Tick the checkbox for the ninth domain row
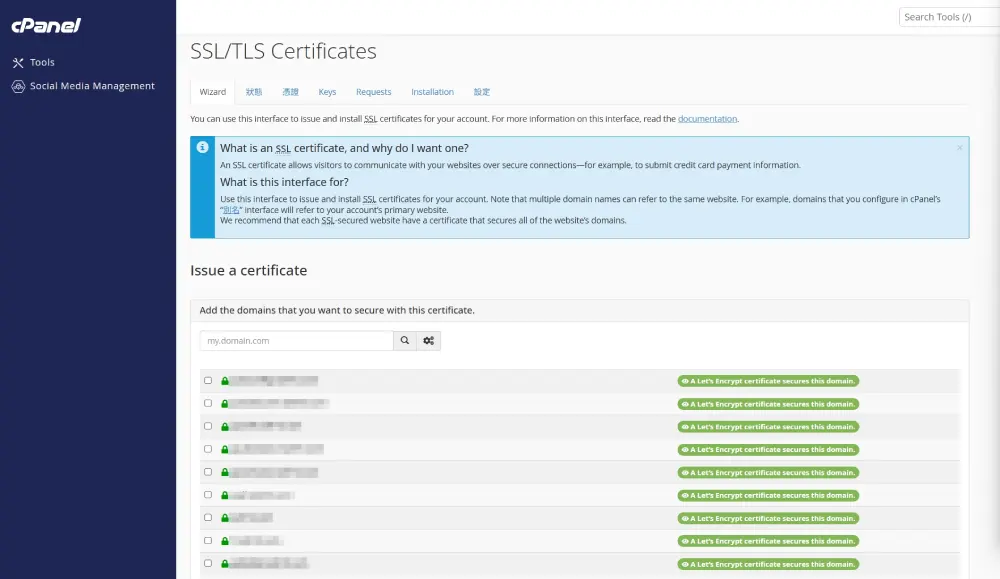This screenshot has width=1000, height=579. [208, 564]
